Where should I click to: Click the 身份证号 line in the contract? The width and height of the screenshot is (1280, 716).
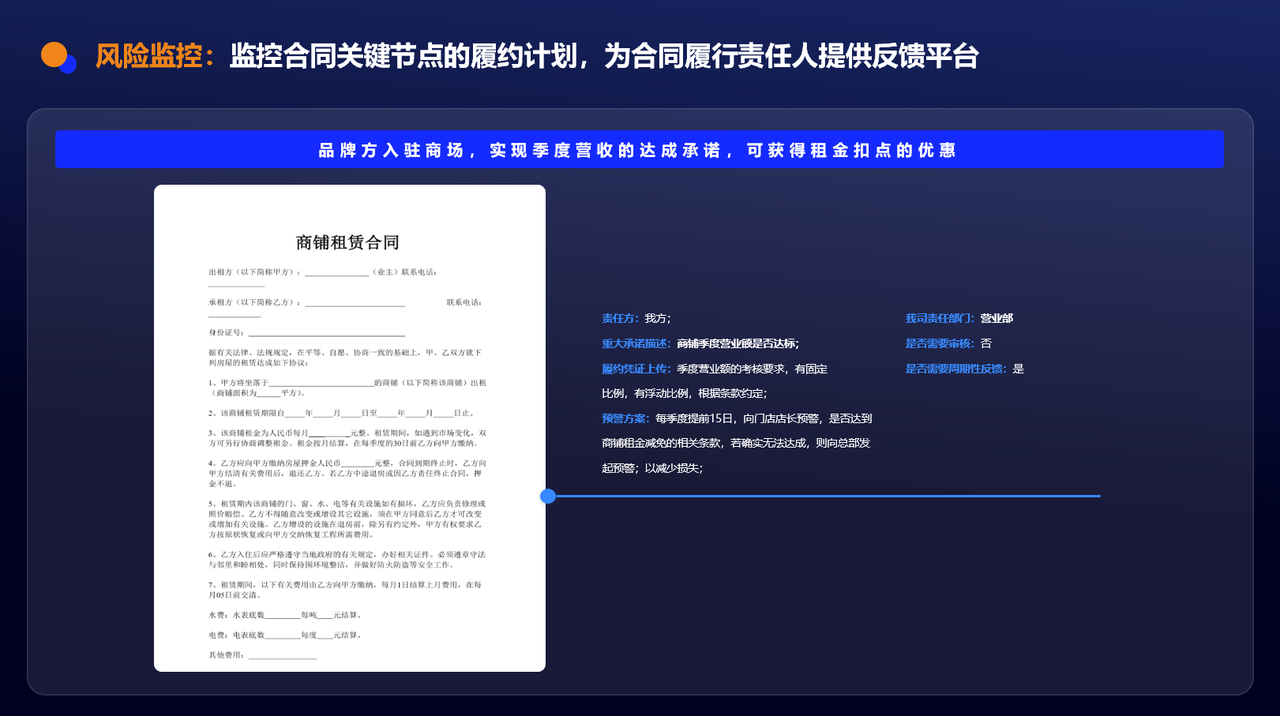307,332
